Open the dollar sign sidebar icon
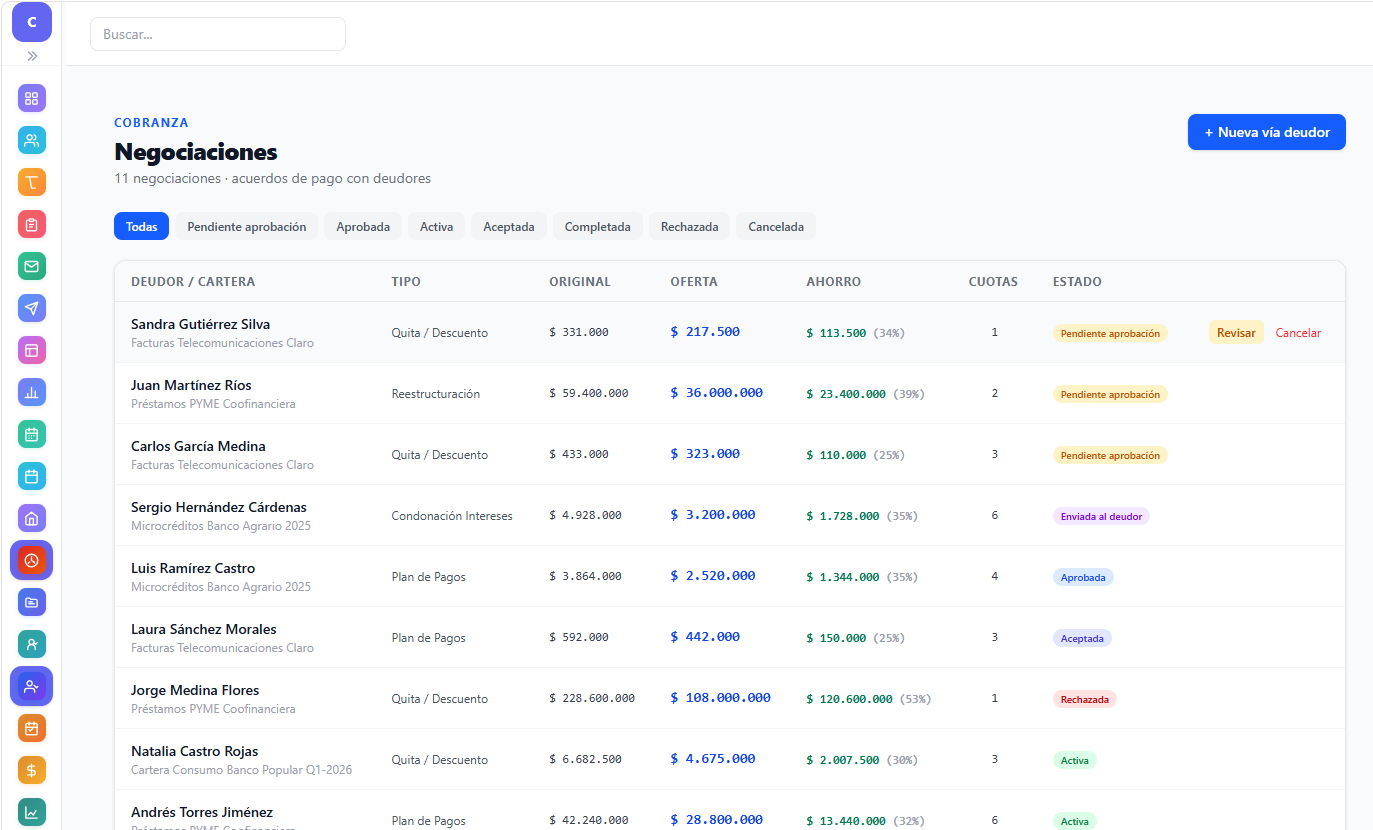The image size is (1373, 830). coord(32,770)
